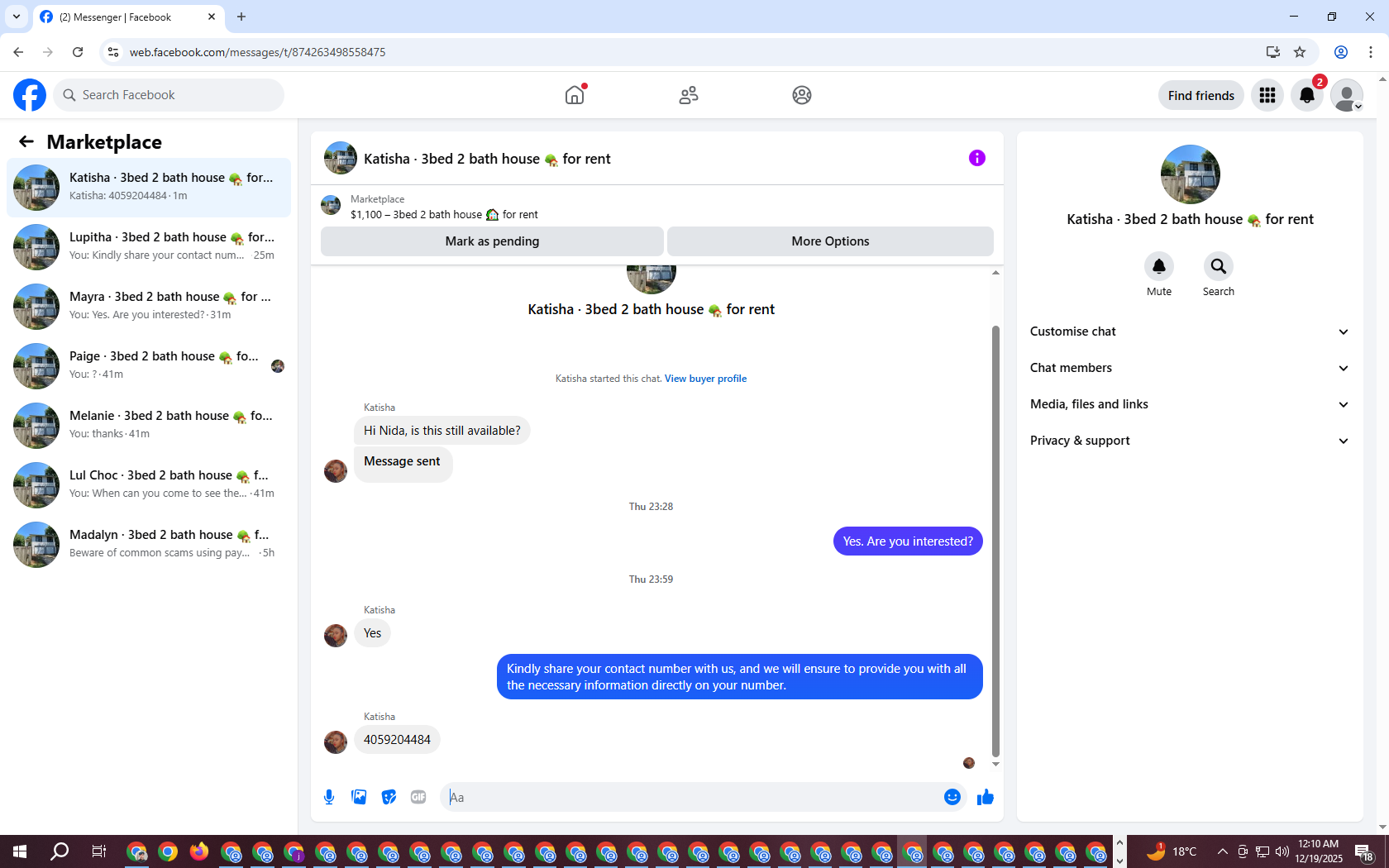Open the account profile avatar menu
This screenshot has height=868, width=1389.
[x=1347, y=95]
